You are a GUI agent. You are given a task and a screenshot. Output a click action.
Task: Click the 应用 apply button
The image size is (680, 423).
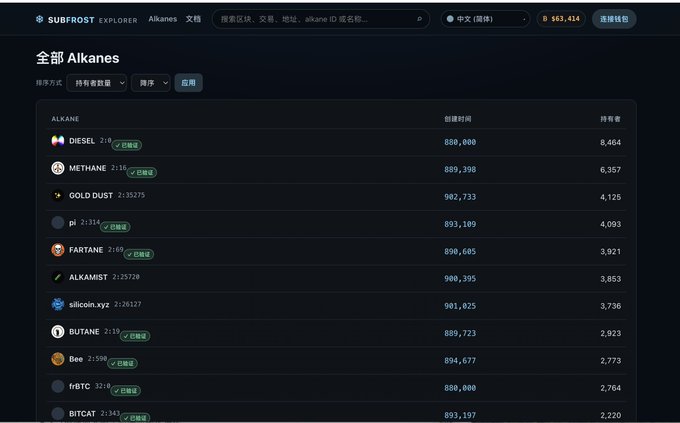(189, 83)
